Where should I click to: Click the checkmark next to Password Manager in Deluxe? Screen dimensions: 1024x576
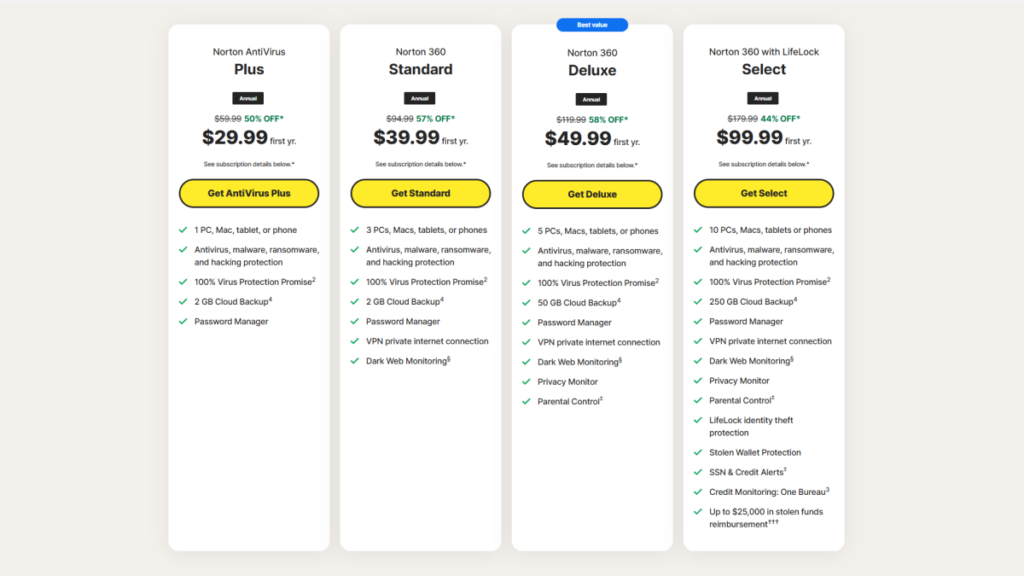point(527,322)
